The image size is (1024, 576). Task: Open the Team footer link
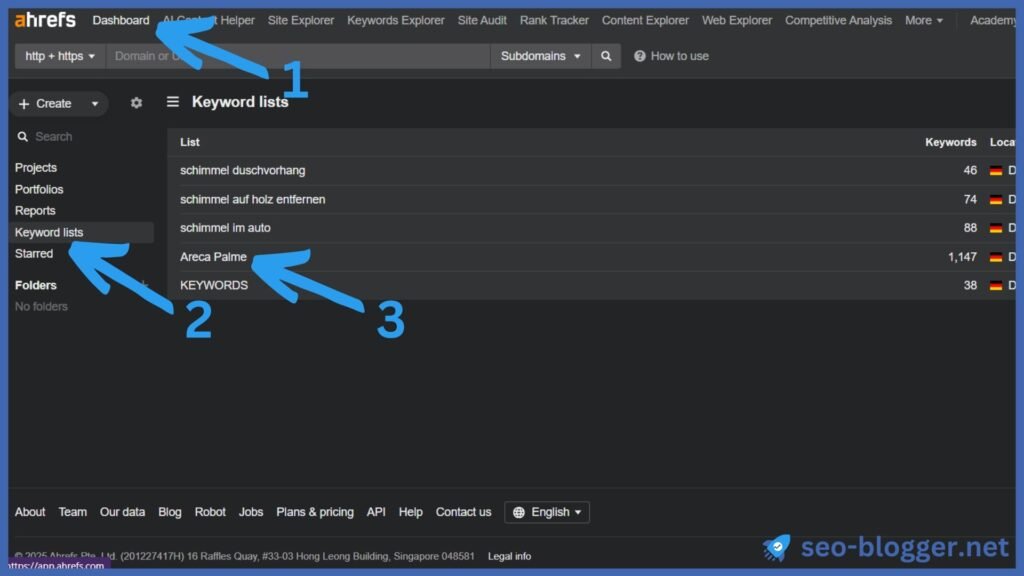pyautogui.click(x=72, y=513)
